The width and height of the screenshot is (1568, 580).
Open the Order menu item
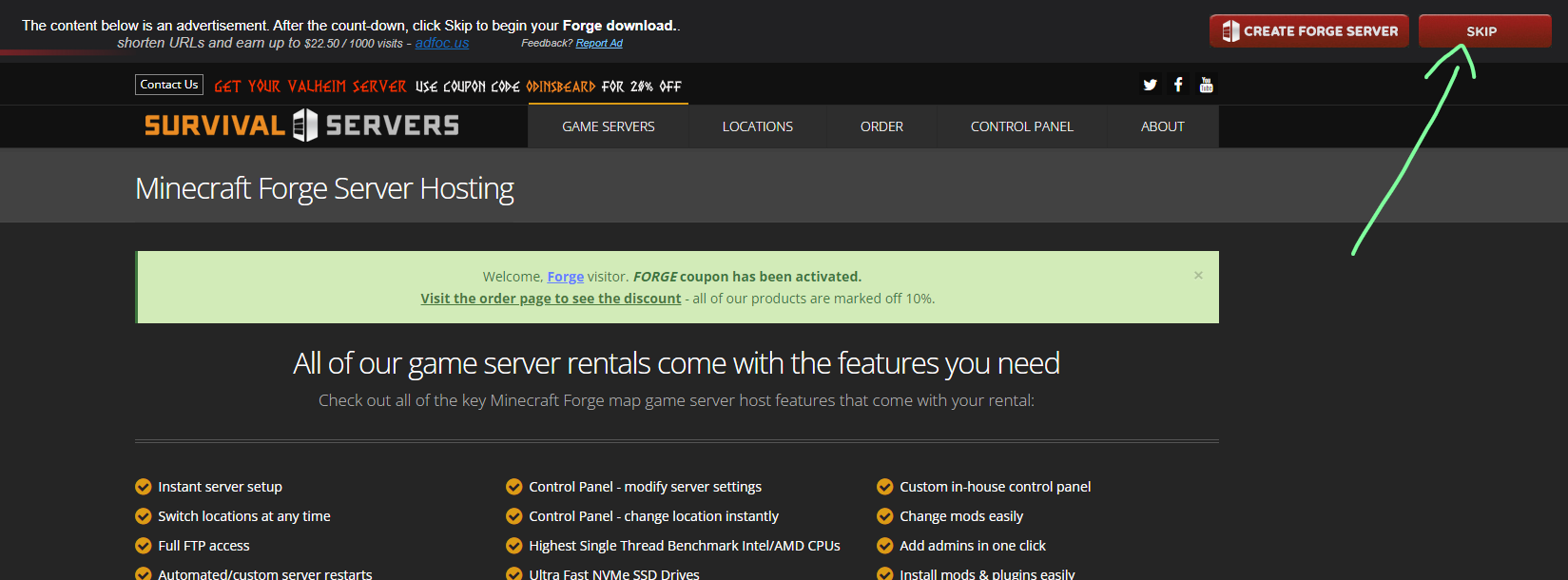[881, 126]
